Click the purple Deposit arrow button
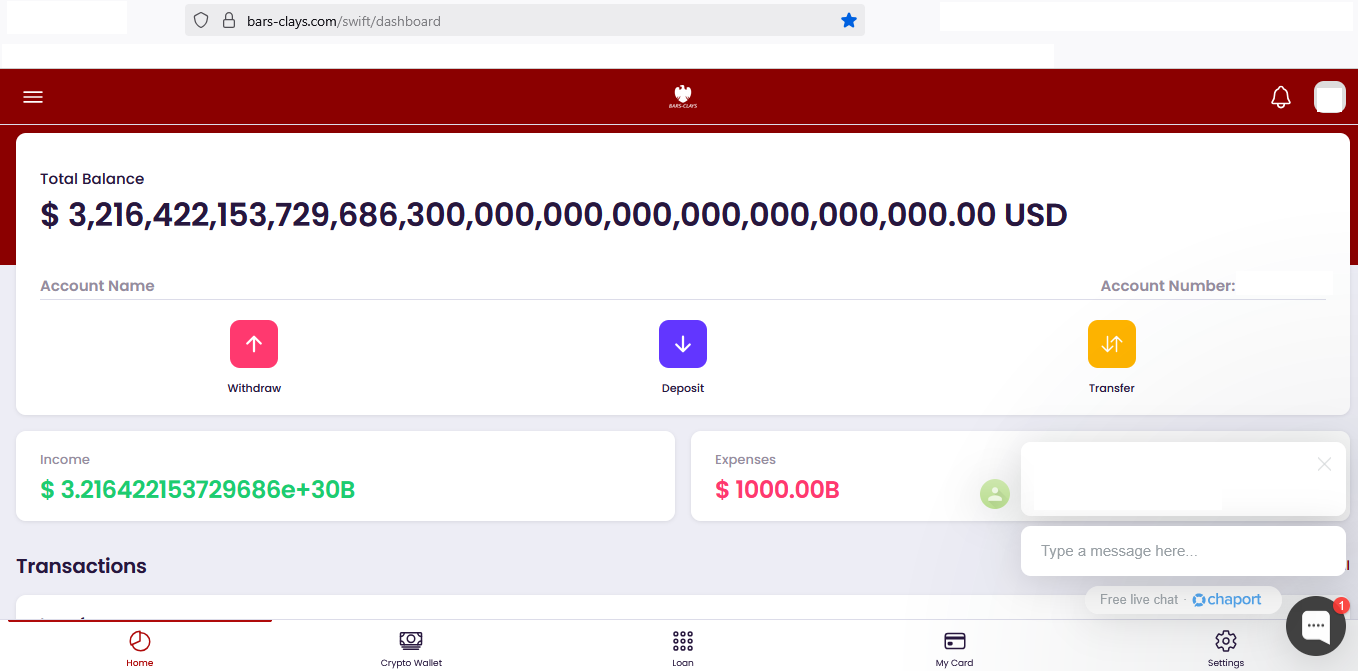 (683, 344)
